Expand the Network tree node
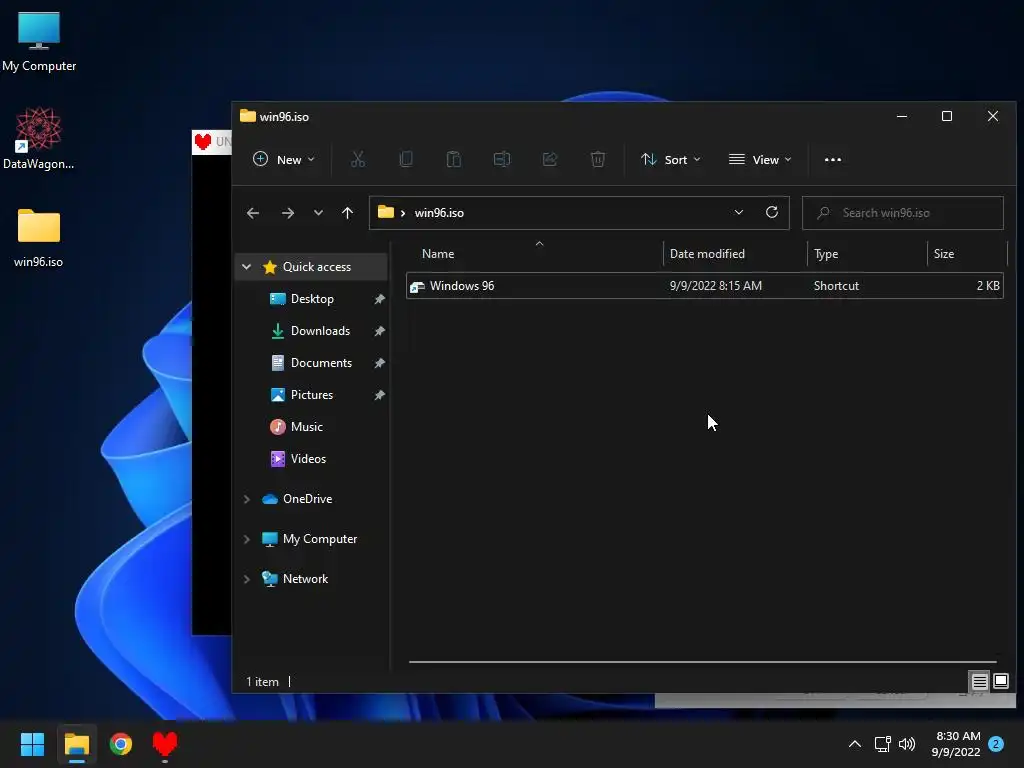Viewport: 1024px width, 768px height. [246, 579]
